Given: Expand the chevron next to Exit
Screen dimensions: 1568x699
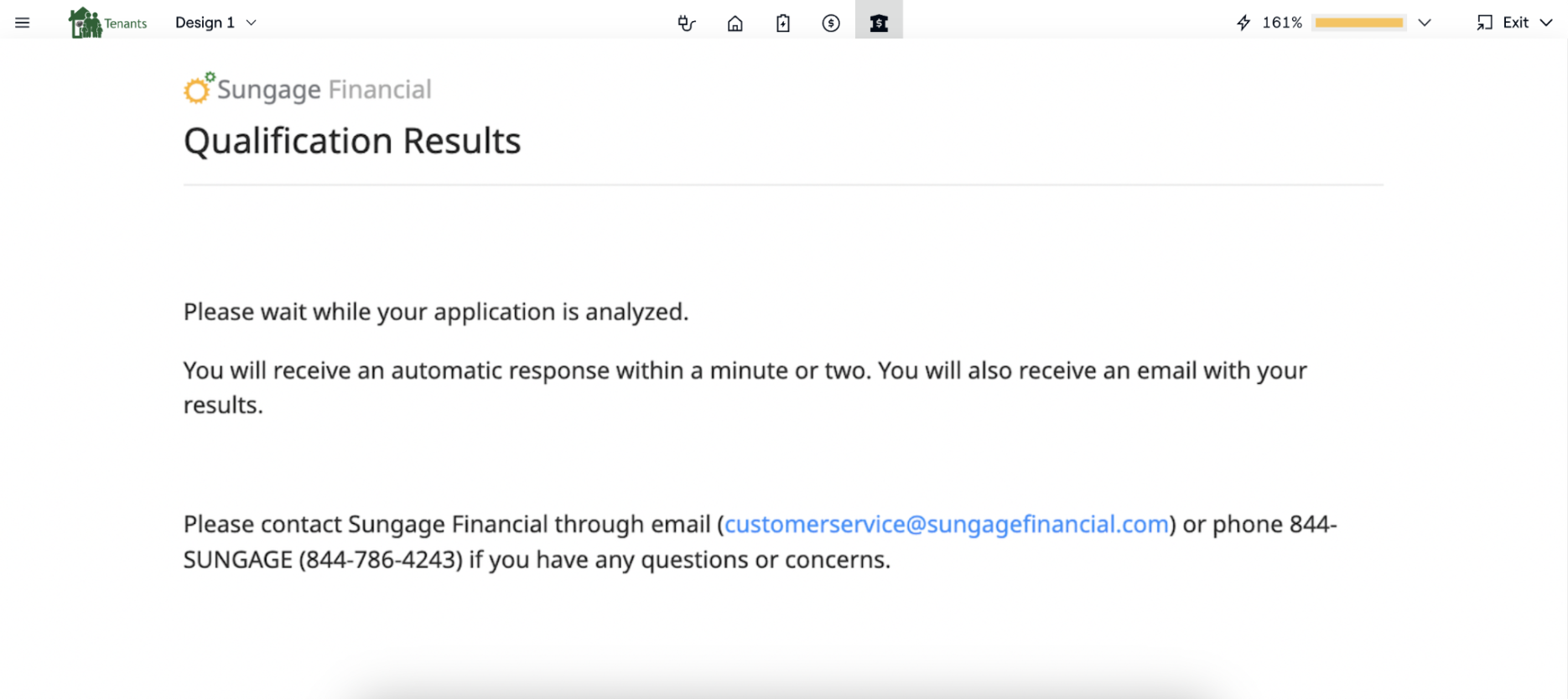Looking at the screenshot, I should [1546, 23].
